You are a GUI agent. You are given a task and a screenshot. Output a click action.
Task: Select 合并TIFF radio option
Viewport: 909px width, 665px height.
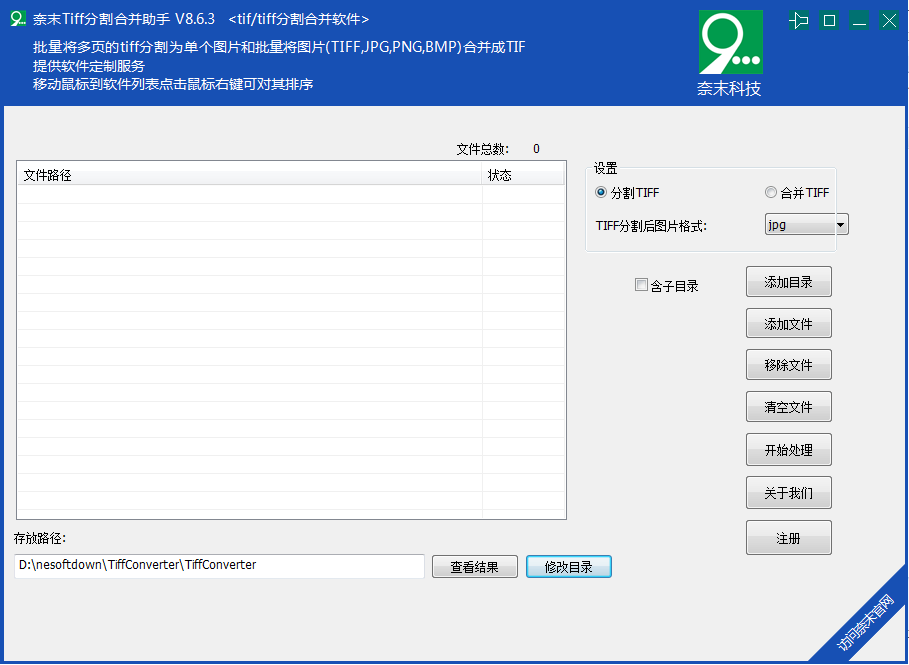(771, 192)
